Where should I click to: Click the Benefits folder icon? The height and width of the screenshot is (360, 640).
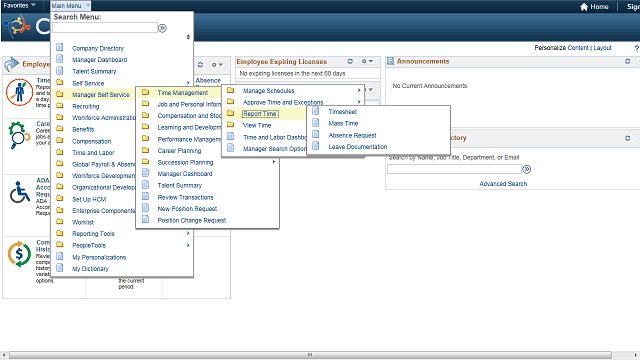click(60, 129)
